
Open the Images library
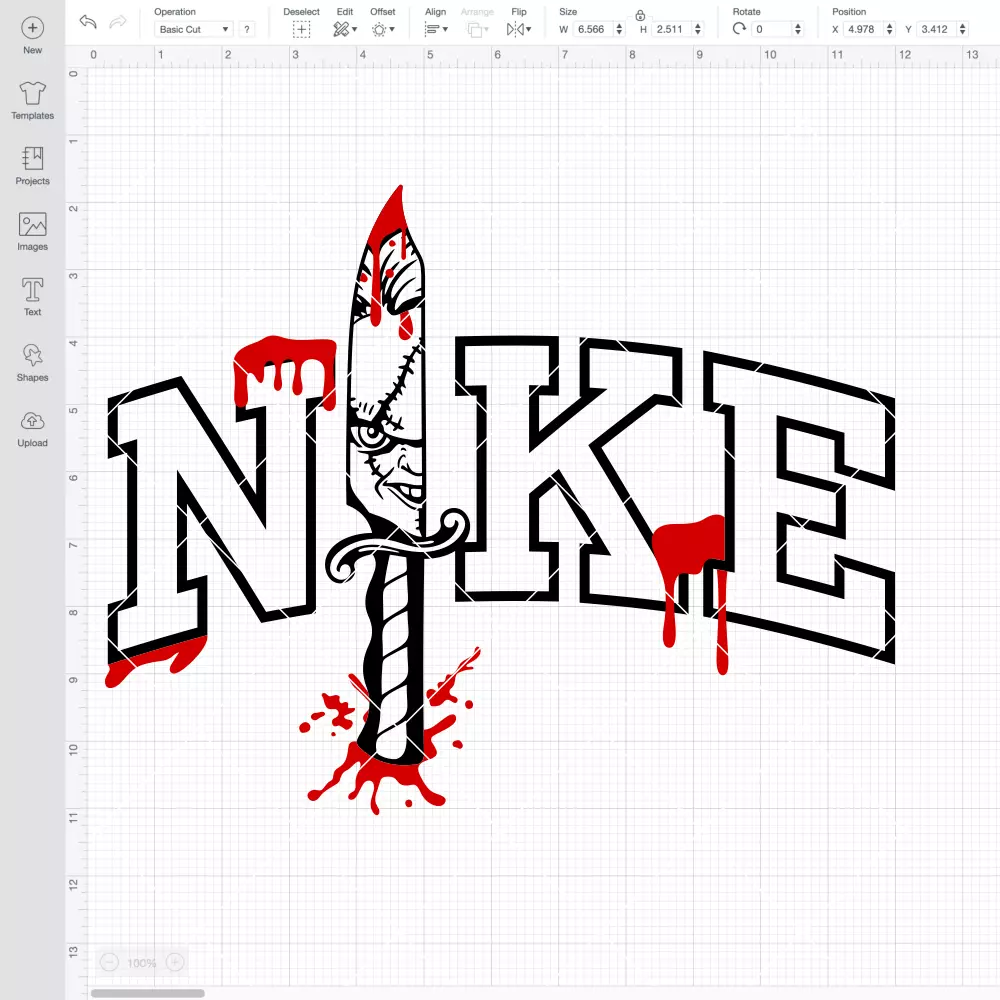coord(32,232)
